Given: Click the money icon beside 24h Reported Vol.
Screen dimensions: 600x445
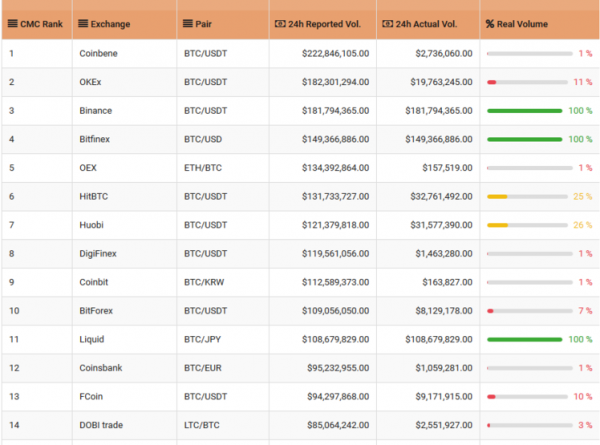Looking at the screenshot, I should 280,24.
